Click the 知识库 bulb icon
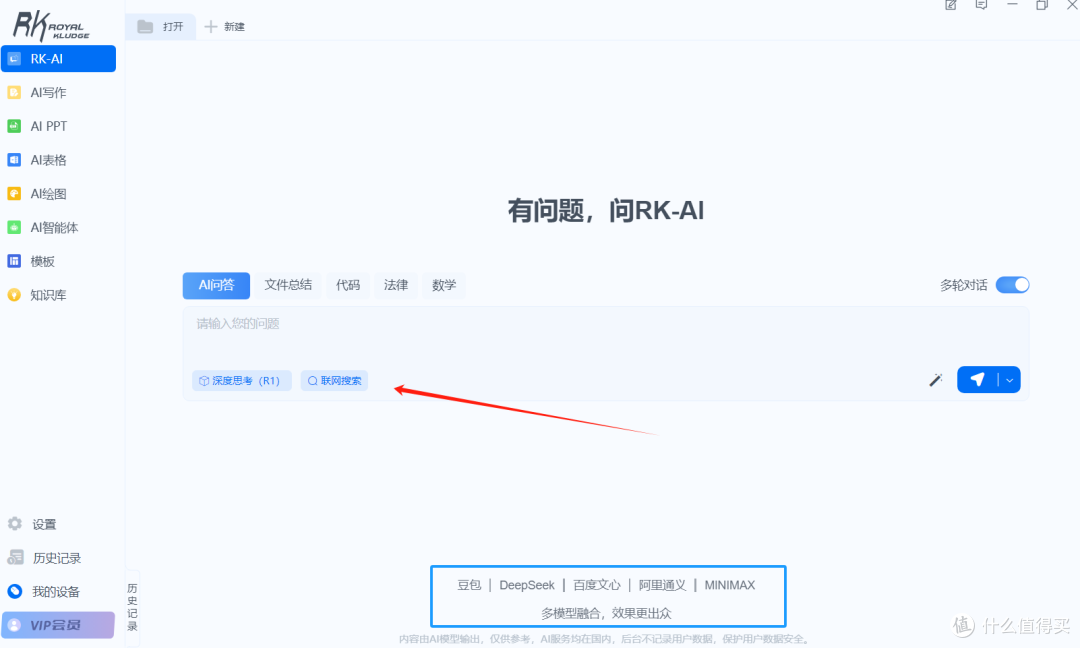This screenshot has width=1080, height=648. [x=14, y=295]
